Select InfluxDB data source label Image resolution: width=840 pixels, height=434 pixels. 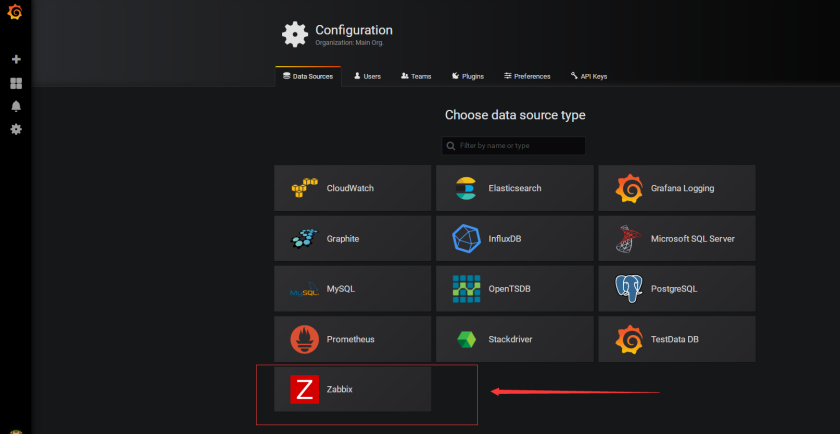505,238
